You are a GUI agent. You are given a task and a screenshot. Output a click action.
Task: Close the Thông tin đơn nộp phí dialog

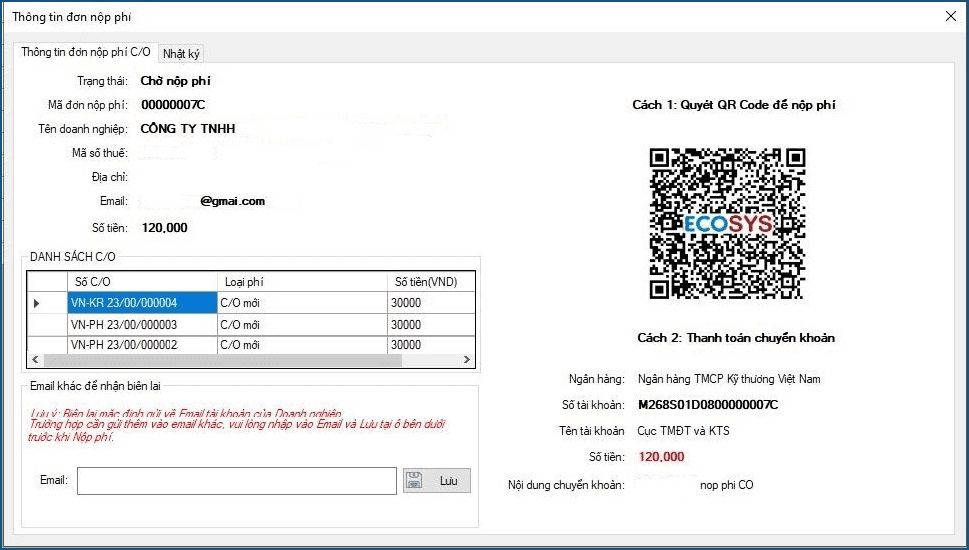[x=951, y=17]
